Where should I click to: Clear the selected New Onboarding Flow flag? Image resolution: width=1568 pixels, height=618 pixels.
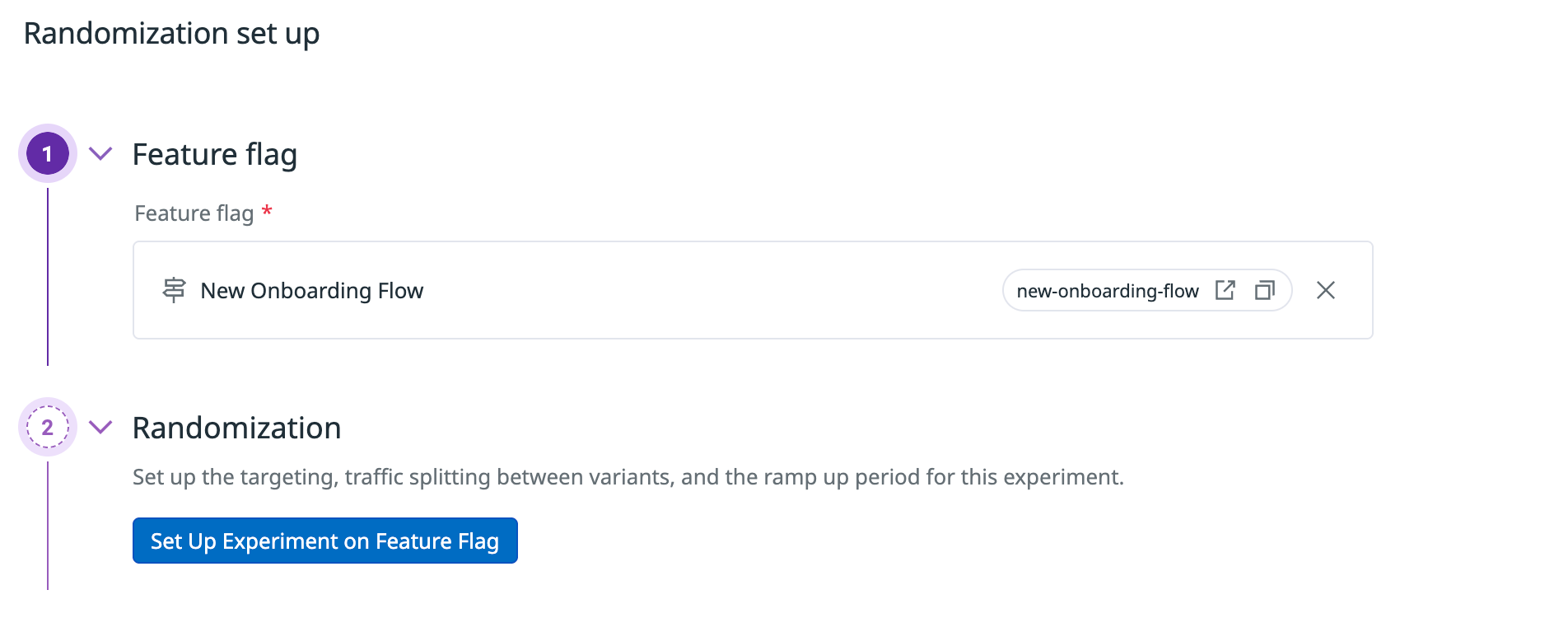[x=1325, y=290]
